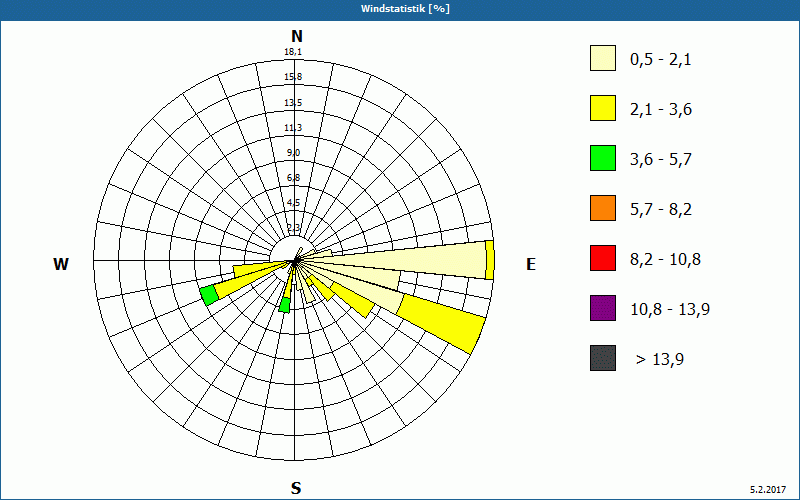Click the 9,0 radial axis value
Screen dimensions: 800x500
point(293,153)
